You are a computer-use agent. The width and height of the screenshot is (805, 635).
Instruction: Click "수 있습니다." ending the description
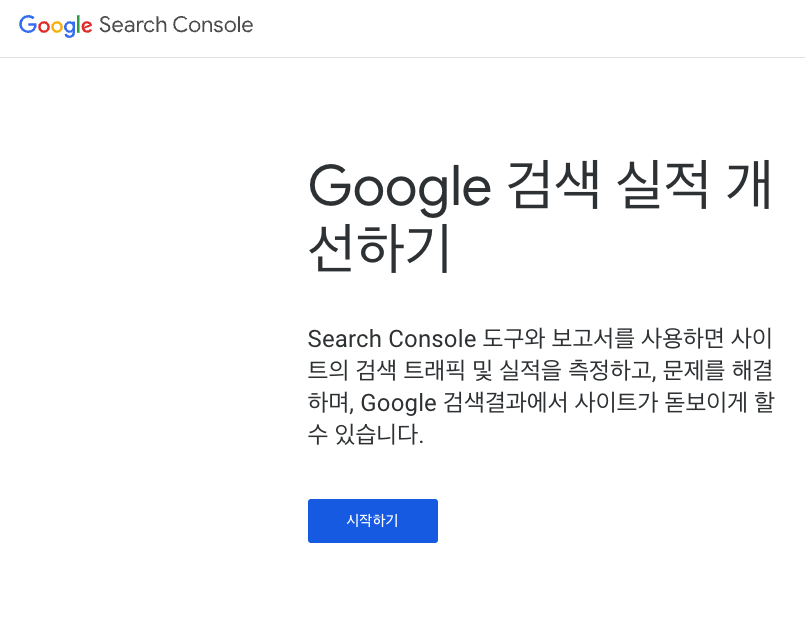(366, 437)
